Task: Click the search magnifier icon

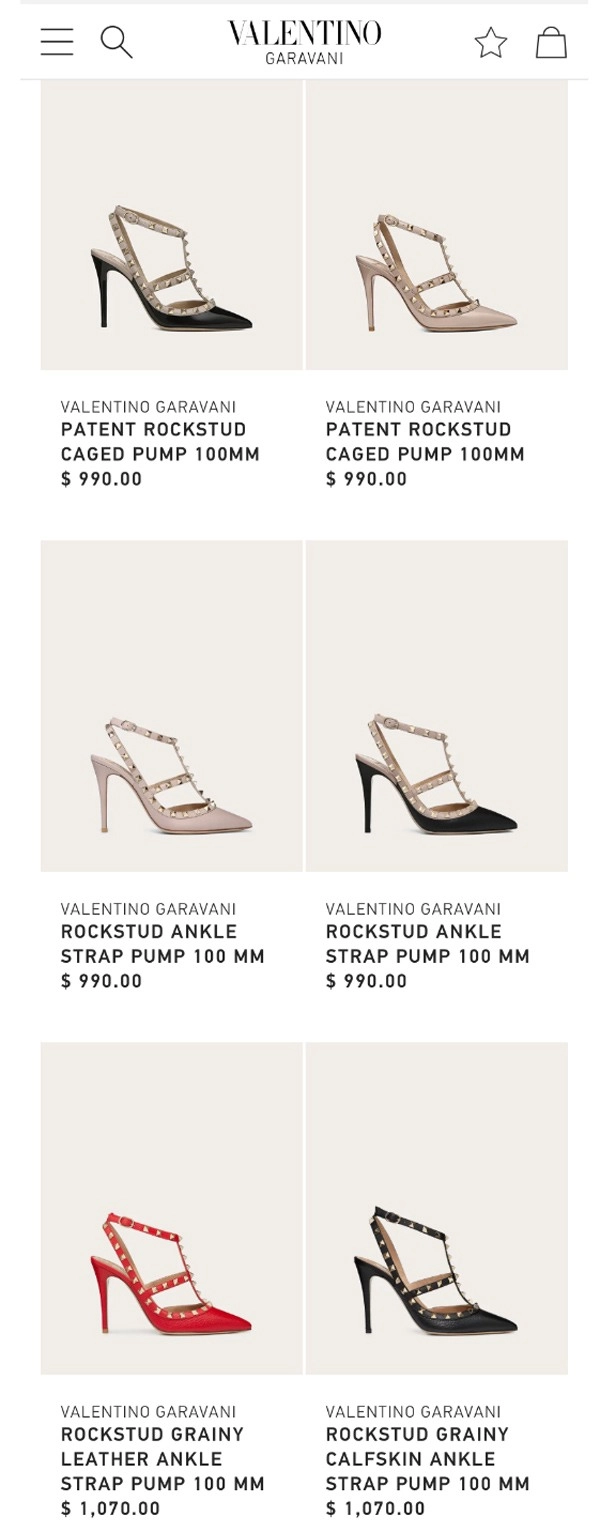Action: (x=116, y=42)
